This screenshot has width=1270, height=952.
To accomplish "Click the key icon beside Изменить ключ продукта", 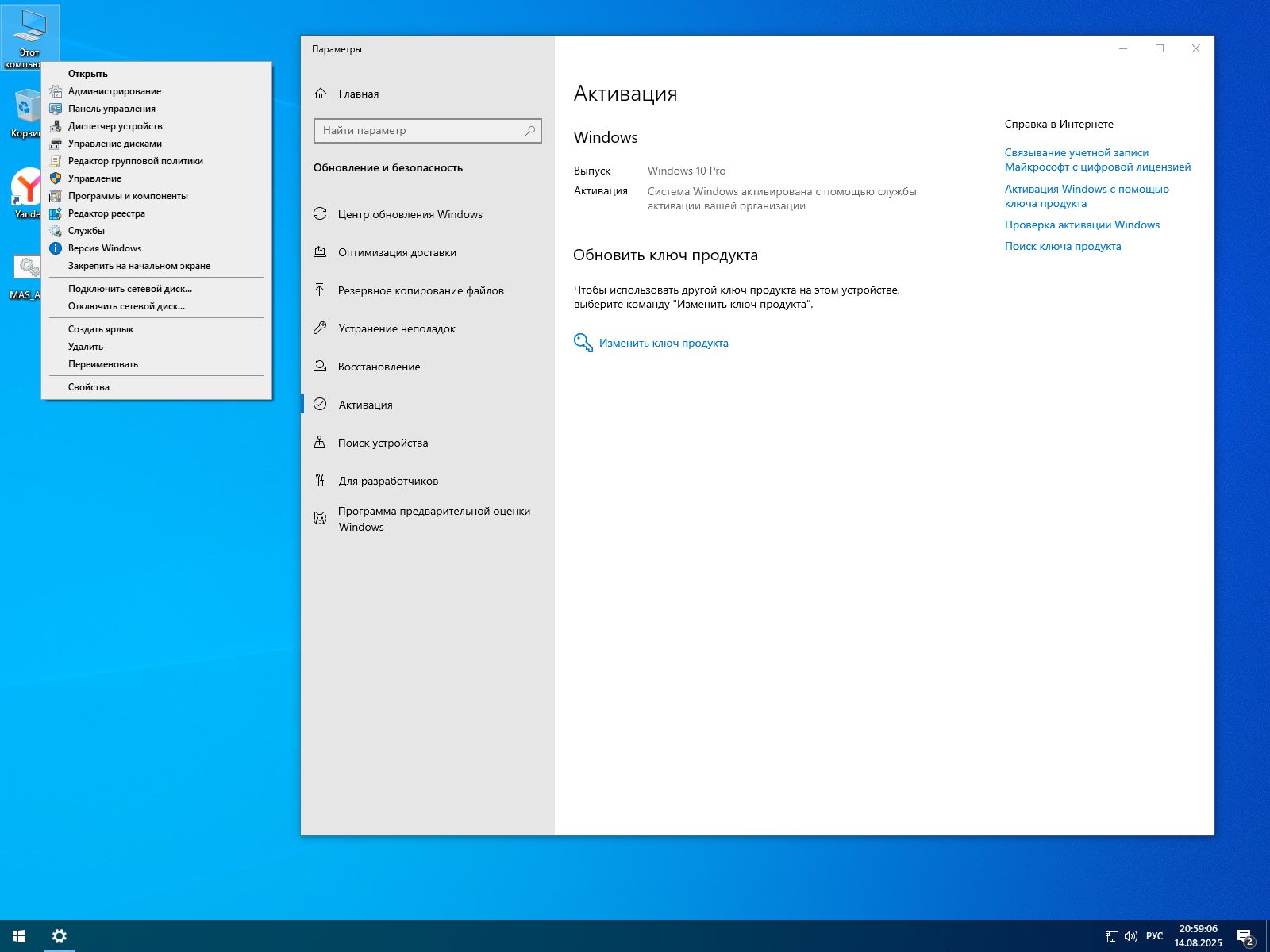I will 583,343.
